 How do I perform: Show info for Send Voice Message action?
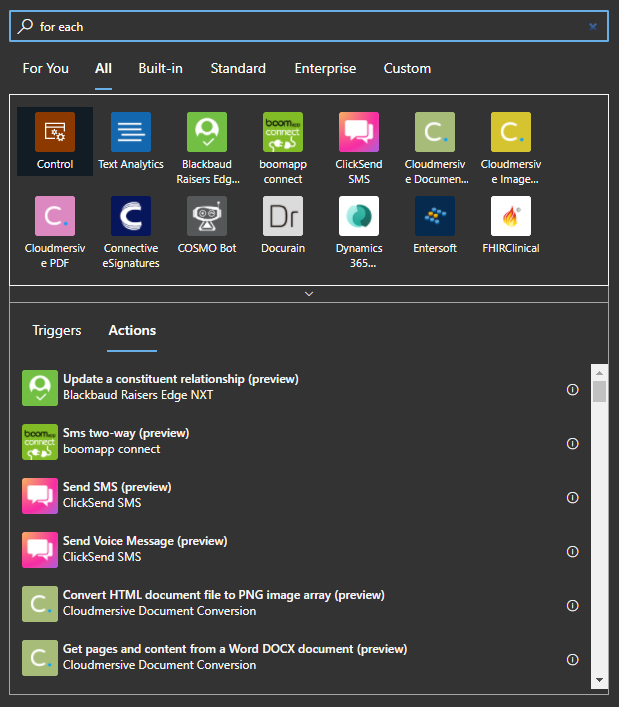pos(573,551)
